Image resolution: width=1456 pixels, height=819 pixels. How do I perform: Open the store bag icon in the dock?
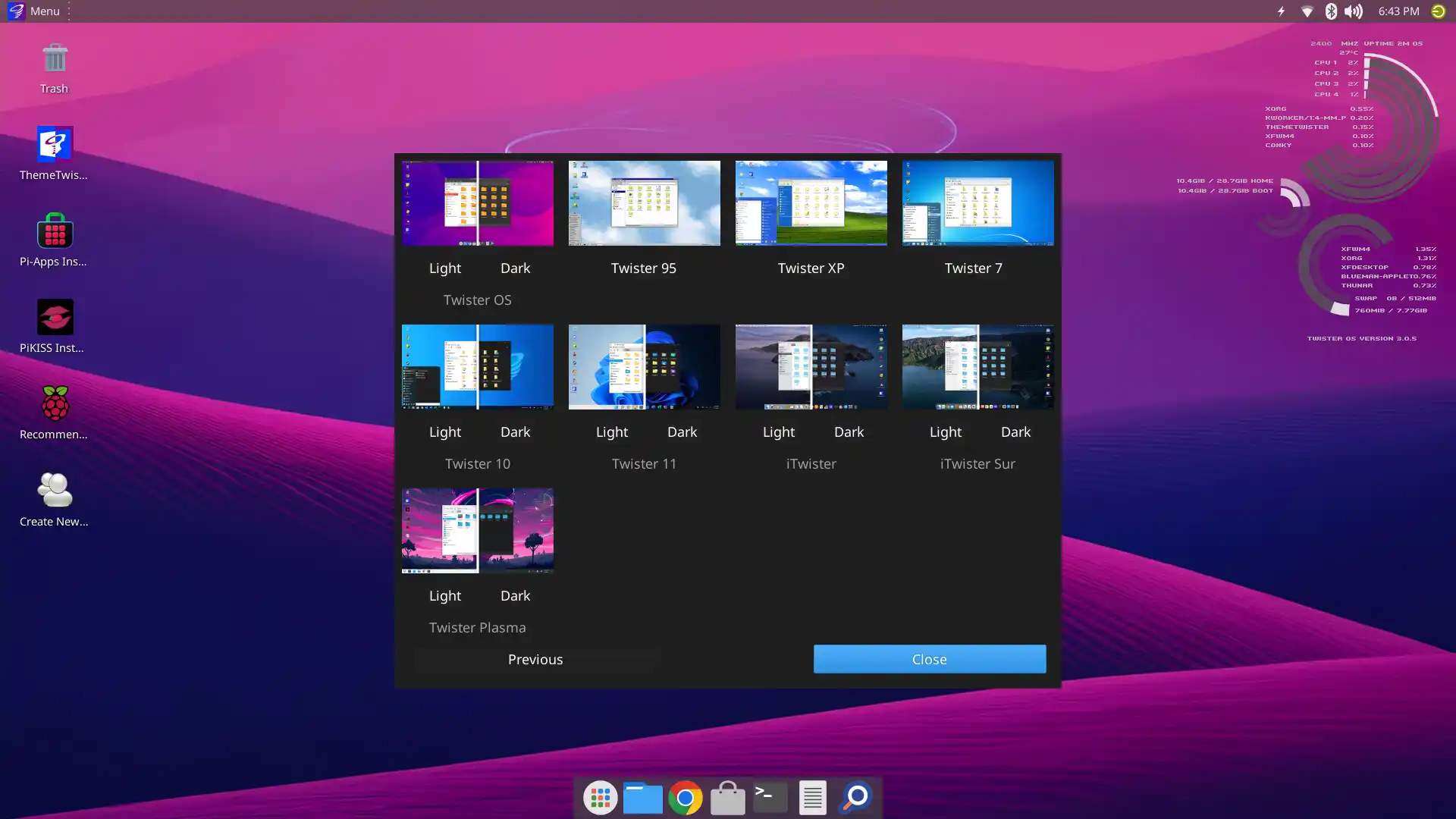(727, 797)
